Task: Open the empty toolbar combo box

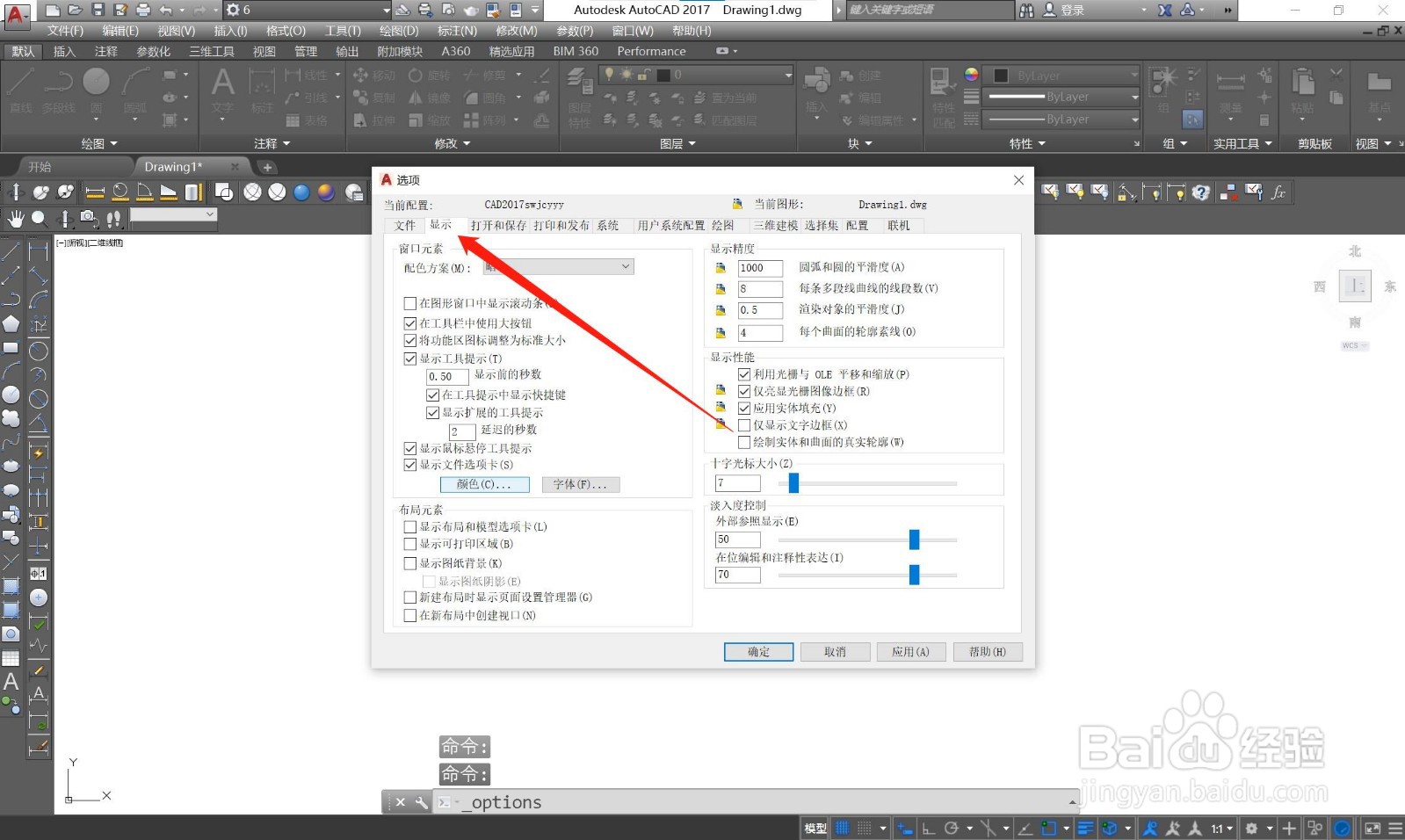Action: click(173, 215)
